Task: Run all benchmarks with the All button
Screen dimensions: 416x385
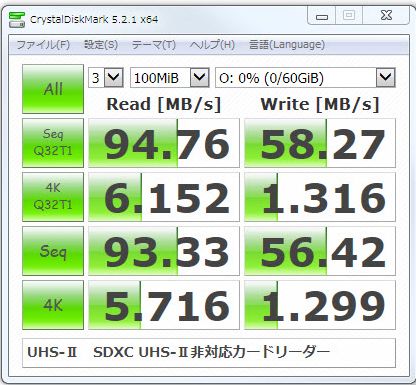Action: coord(53,89)
